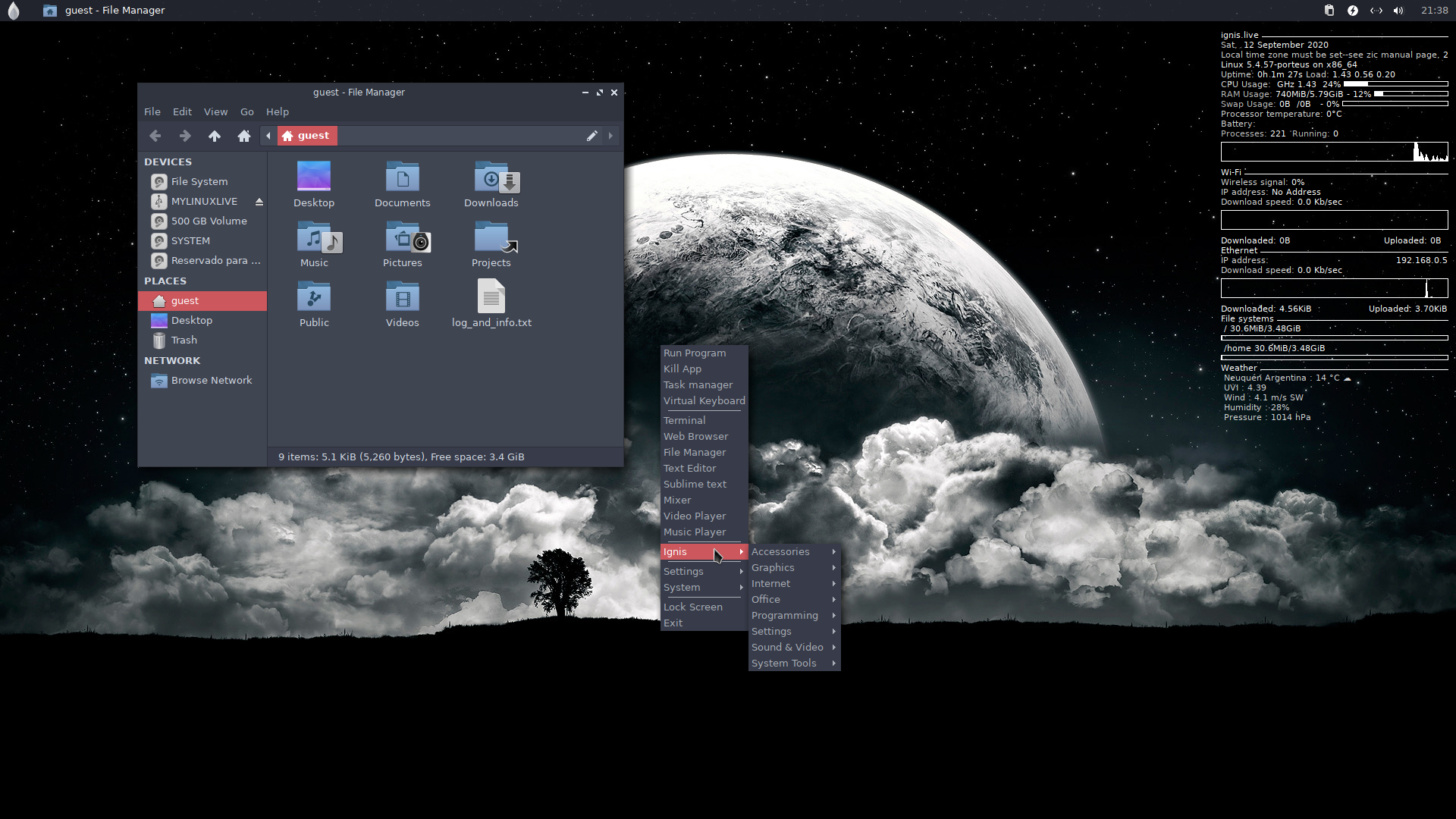
Task: Open the Downloads folder
Action: [x=491, y=184]
